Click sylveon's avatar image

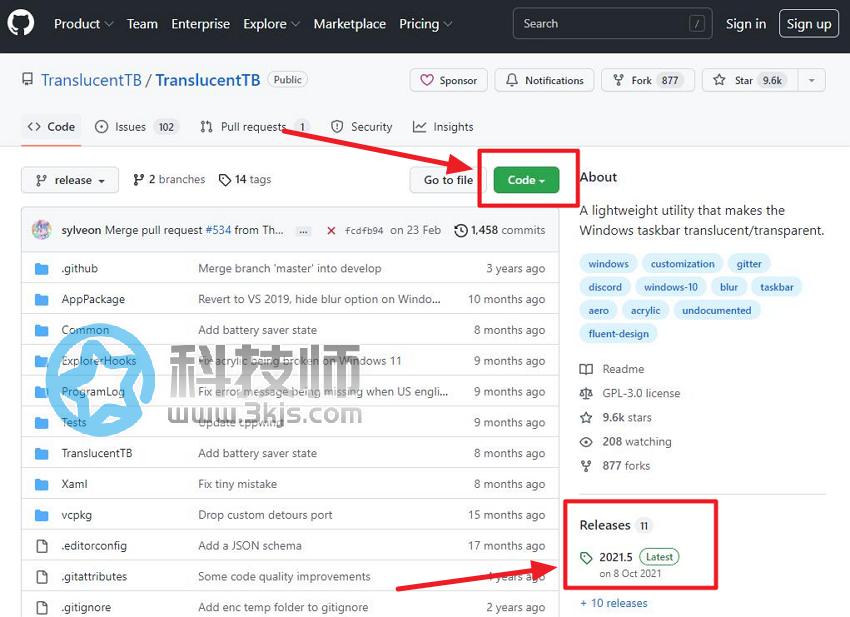42,230
